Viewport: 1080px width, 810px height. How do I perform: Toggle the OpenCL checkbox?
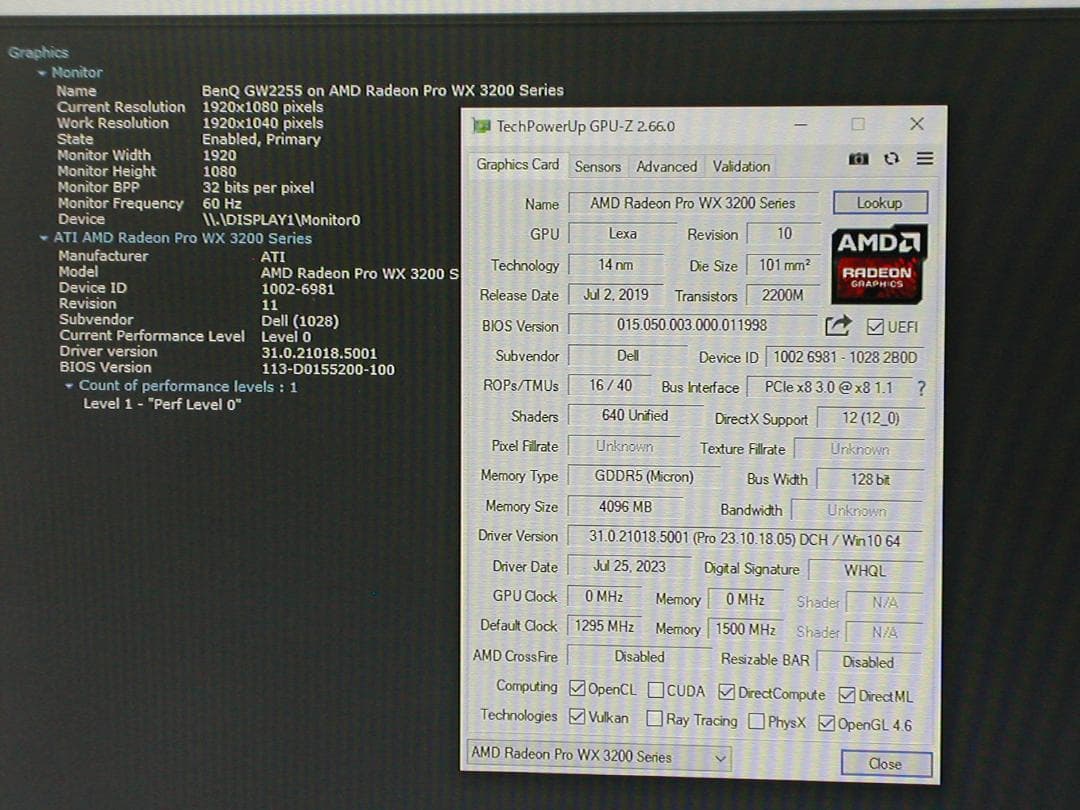pos(577,689)
